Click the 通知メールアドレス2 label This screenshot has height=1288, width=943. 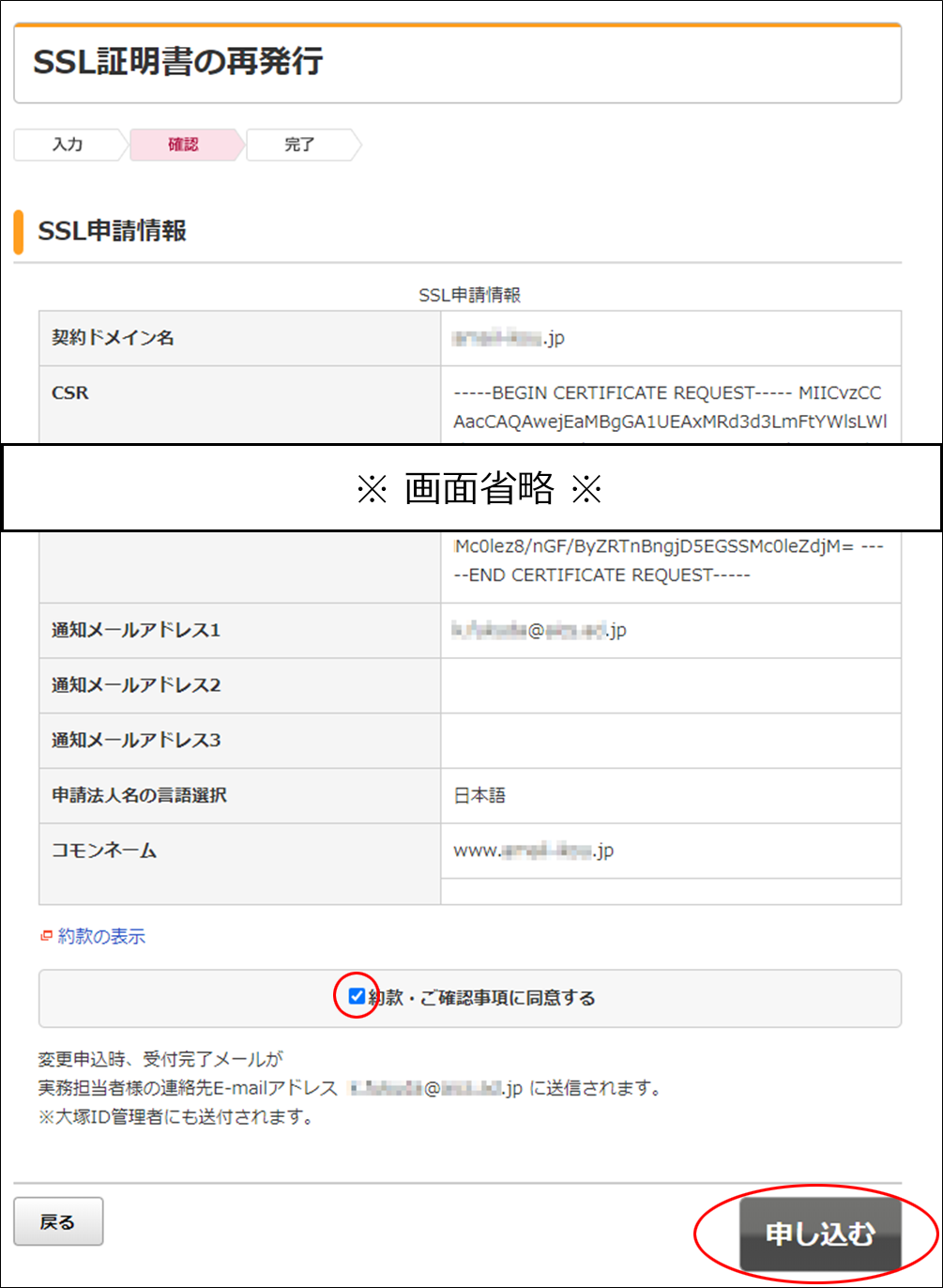(x=136, y=685)
